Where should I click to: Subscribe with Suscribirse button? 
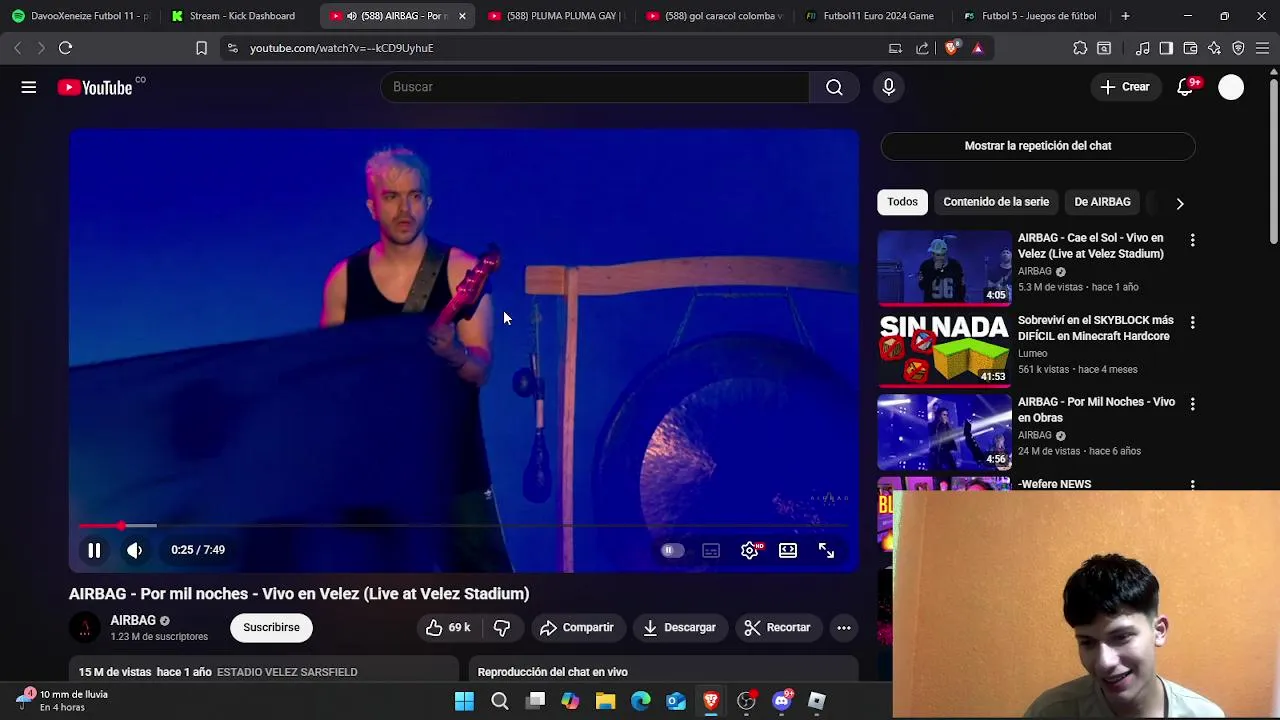click(271, 627)
